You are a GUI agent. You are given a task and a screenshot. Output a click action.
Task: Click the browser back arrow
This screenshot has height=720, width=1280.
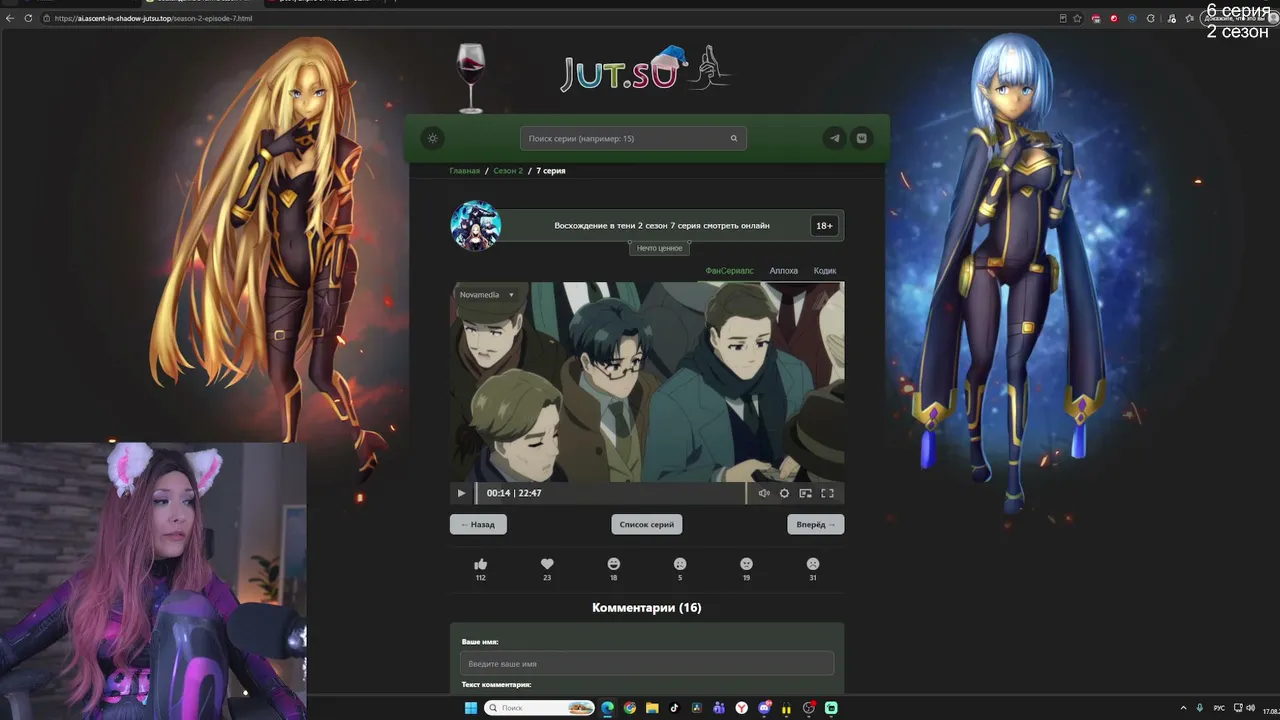[10, 18]
